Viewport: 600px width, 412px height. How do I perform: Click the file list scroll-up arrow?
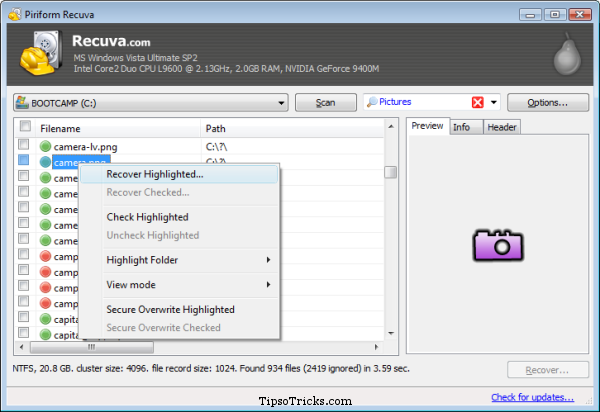[391, 126]
